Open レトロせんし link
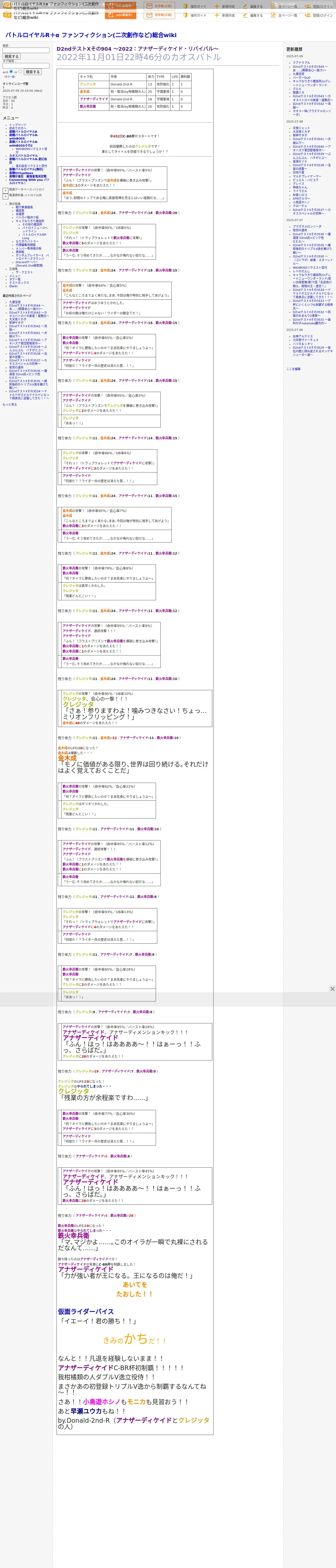Screen dimensions: 336x1568 [x=301, y=272]
